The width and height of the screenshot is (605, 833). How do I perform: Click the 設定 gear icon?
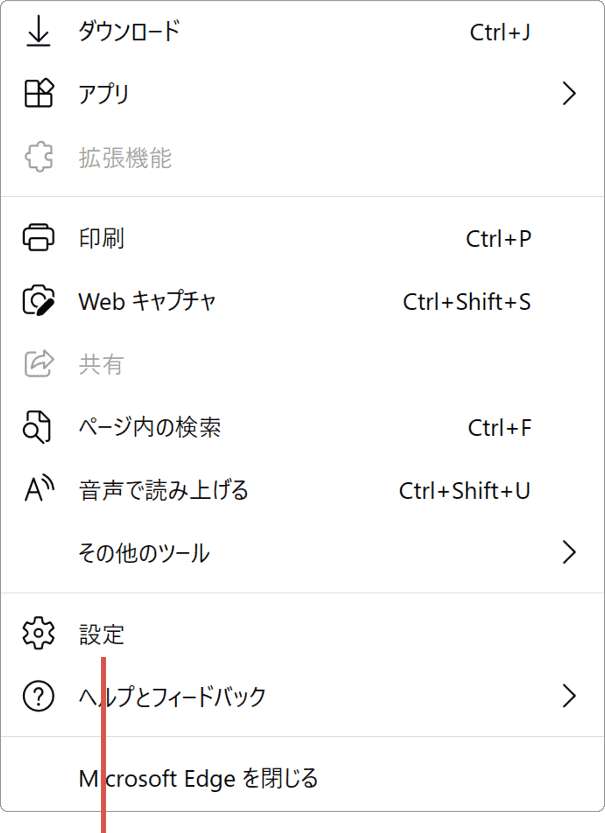[x=38, y=633]
